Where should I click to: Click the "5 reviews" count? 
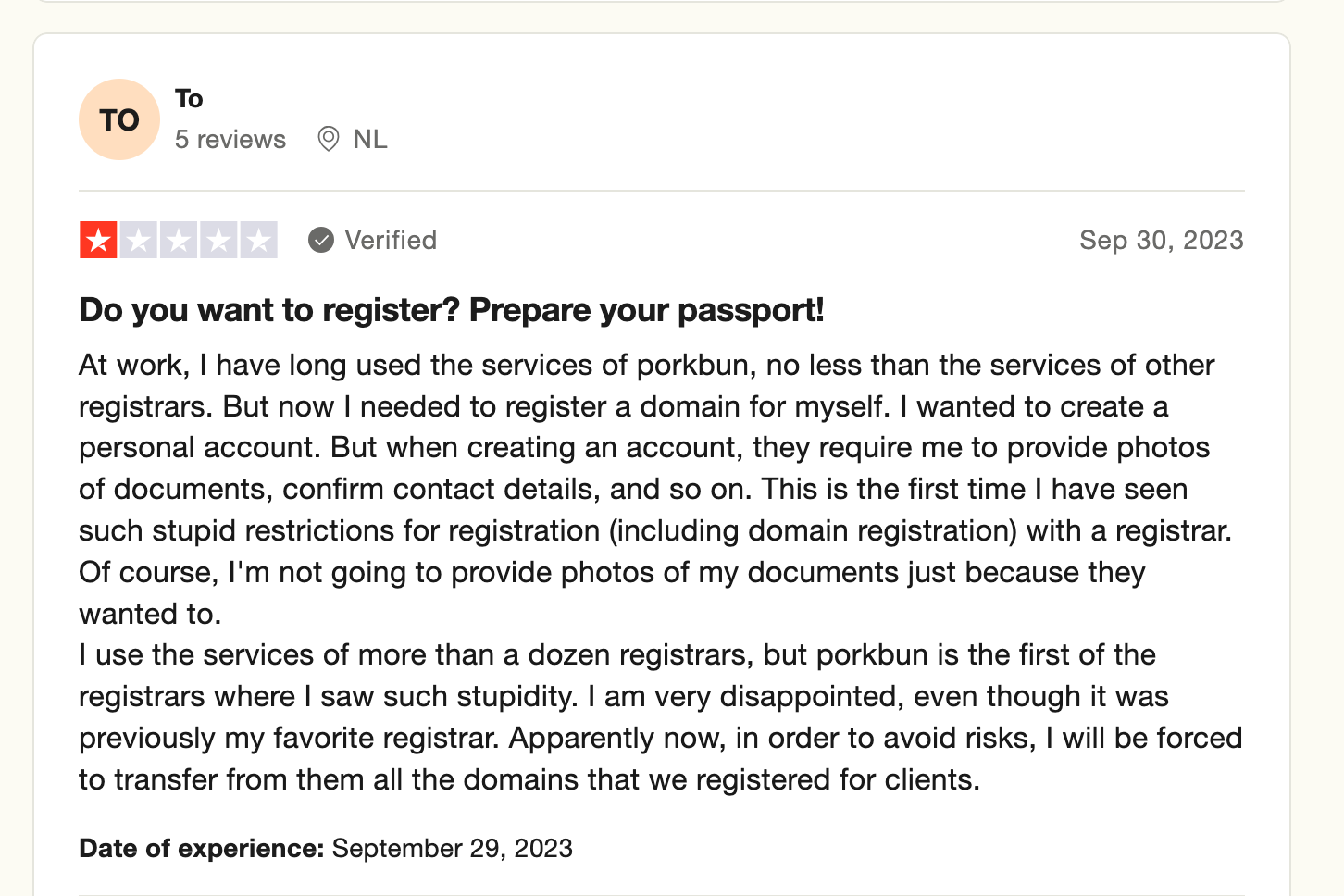click(x=230, y=139)
